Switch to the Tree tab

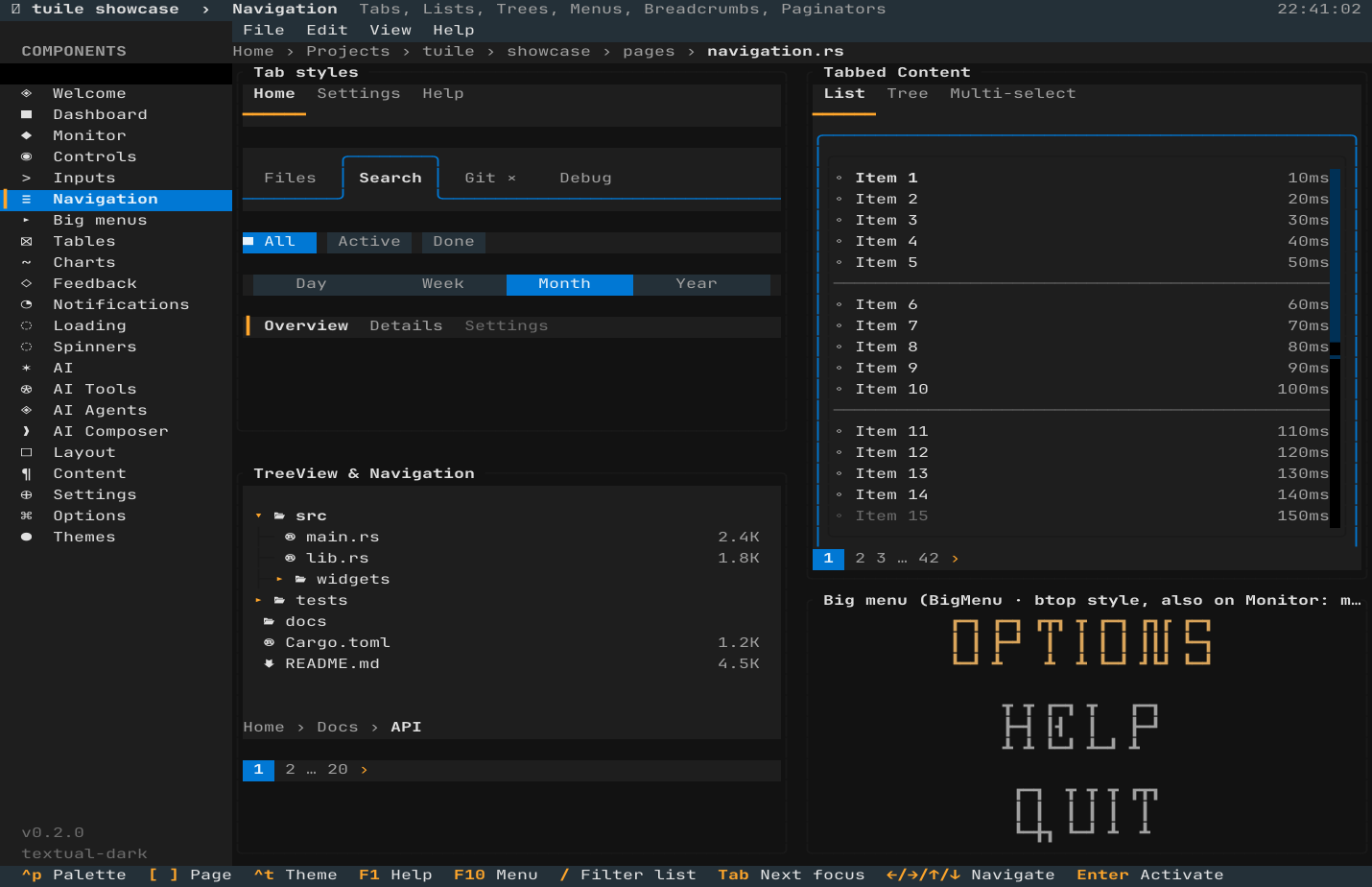908,93
